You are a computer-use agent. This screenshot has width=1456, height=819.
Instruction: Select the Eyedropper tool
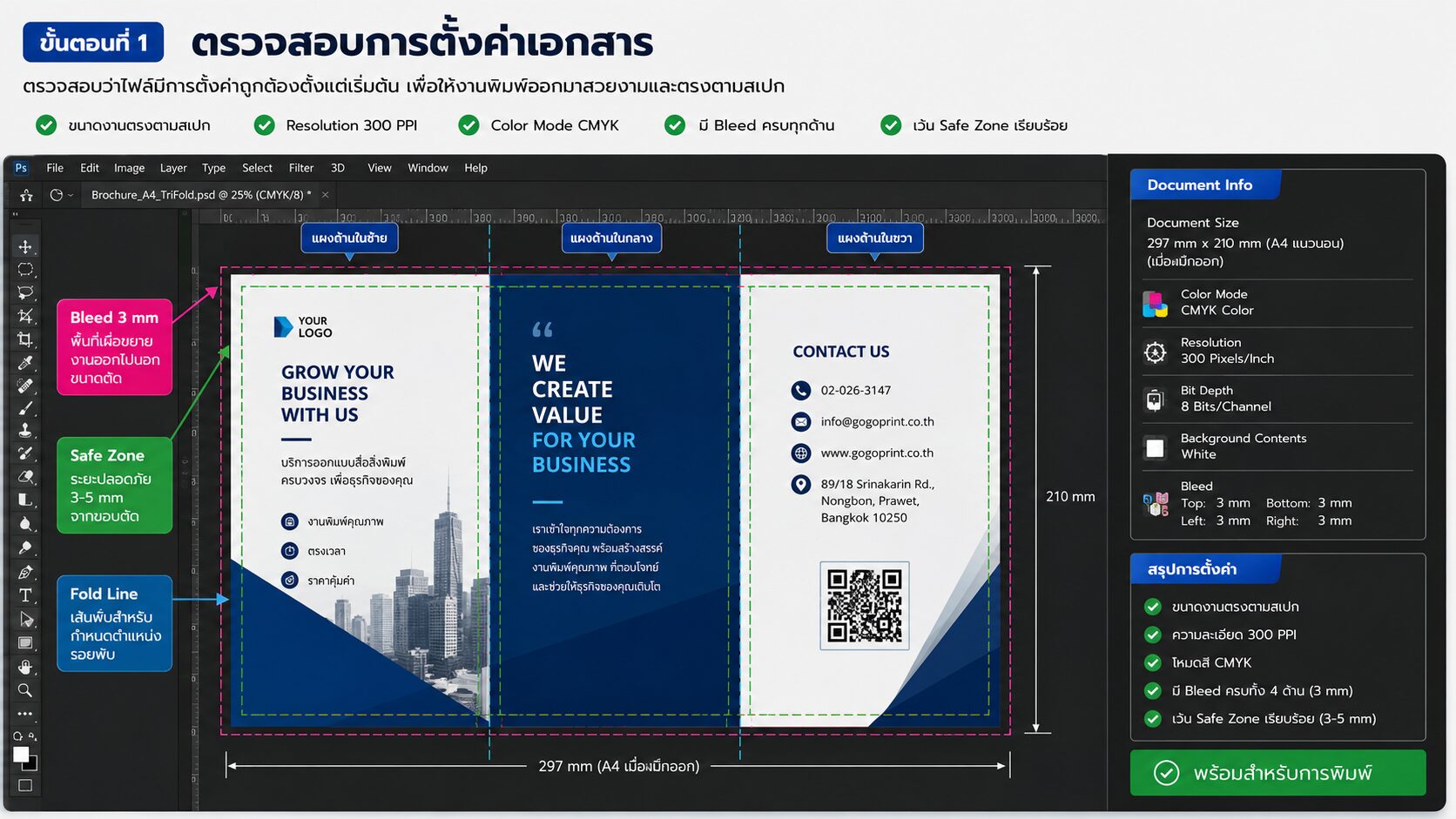pos(25,363)
